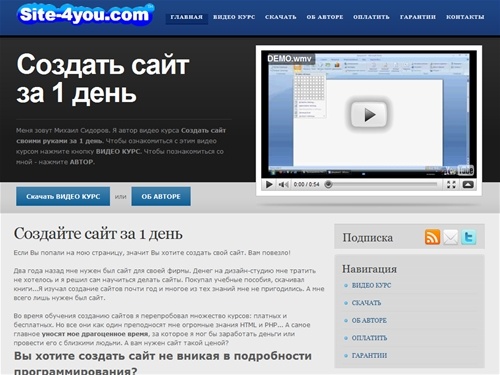Click the Подписка heading
Viewport: 500px width, 375px height.
(x=368, y=238)
